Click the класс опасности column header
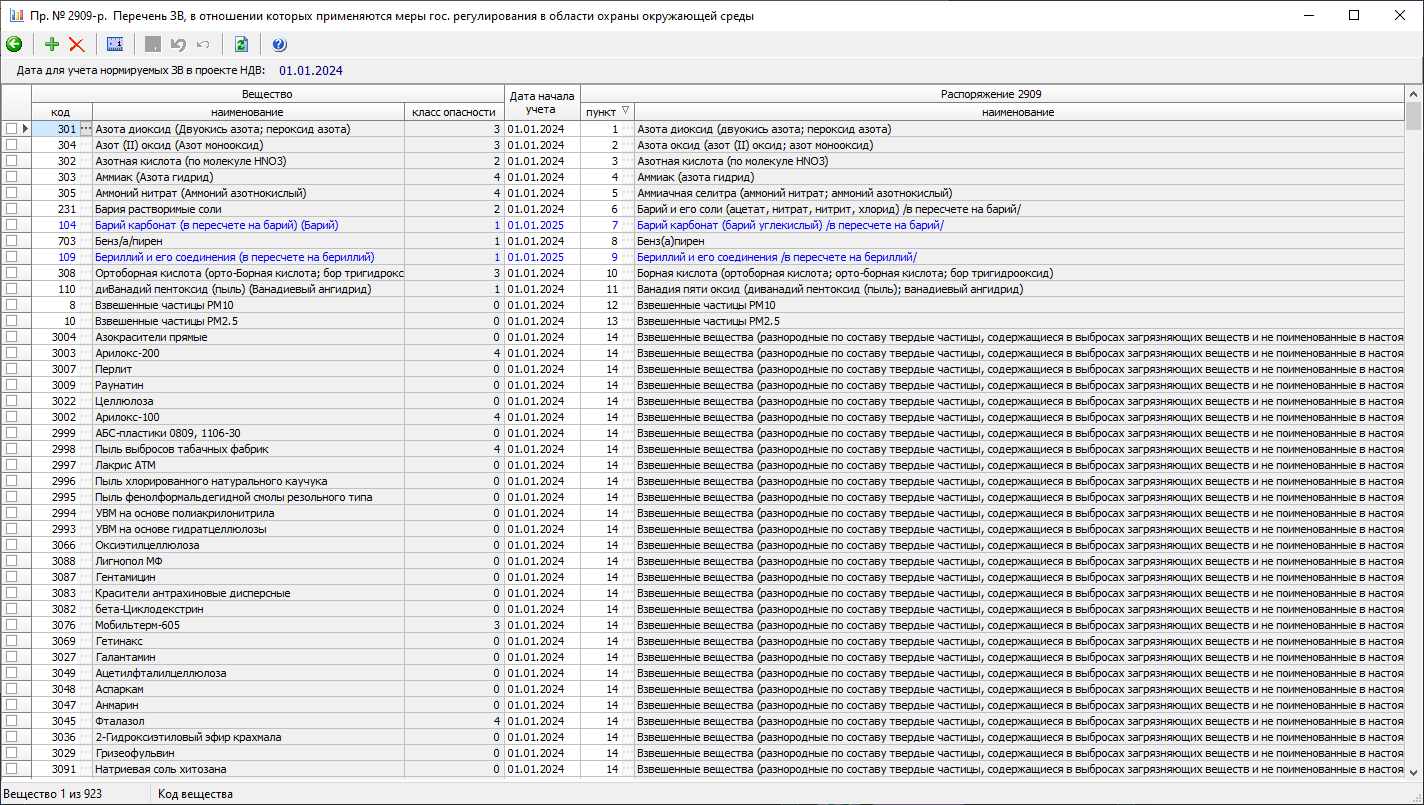This screenshot has height=805, width=1424. pos(453,112)
